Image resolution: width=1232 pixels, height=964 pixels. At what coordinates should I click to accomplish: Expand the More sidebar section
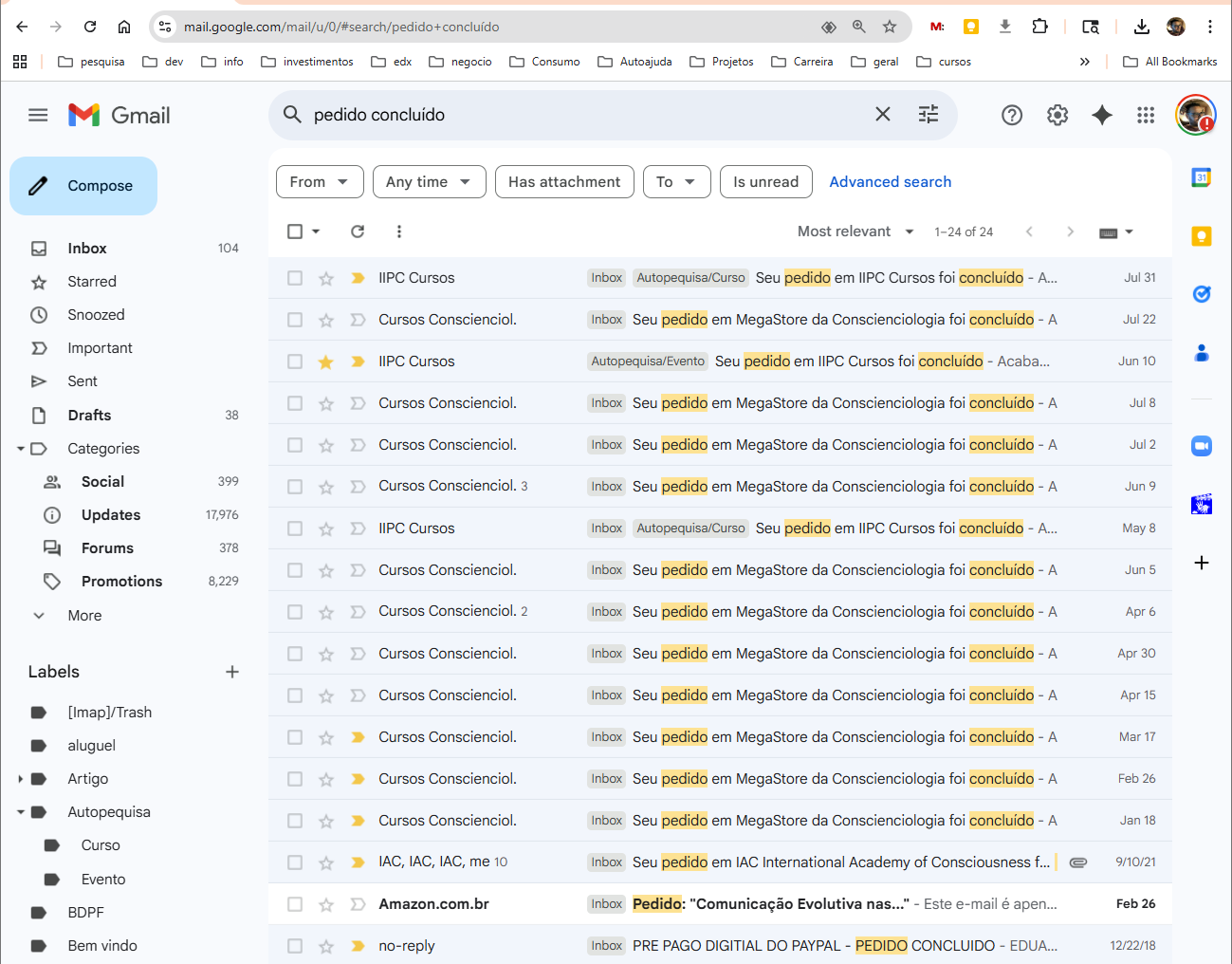(x=83, y=616)
